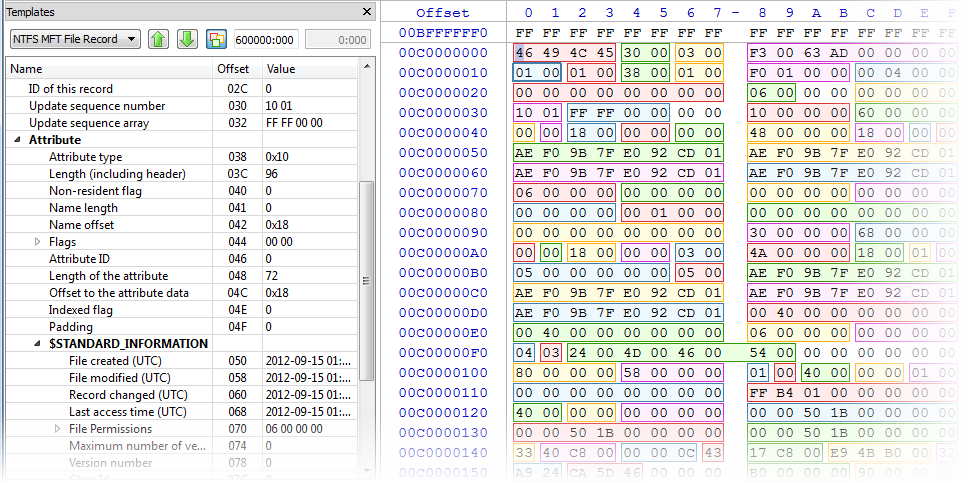Collapse the $STANDARD_INFORMATION section
The image size is (970, 483).
[x=38, y=344]
